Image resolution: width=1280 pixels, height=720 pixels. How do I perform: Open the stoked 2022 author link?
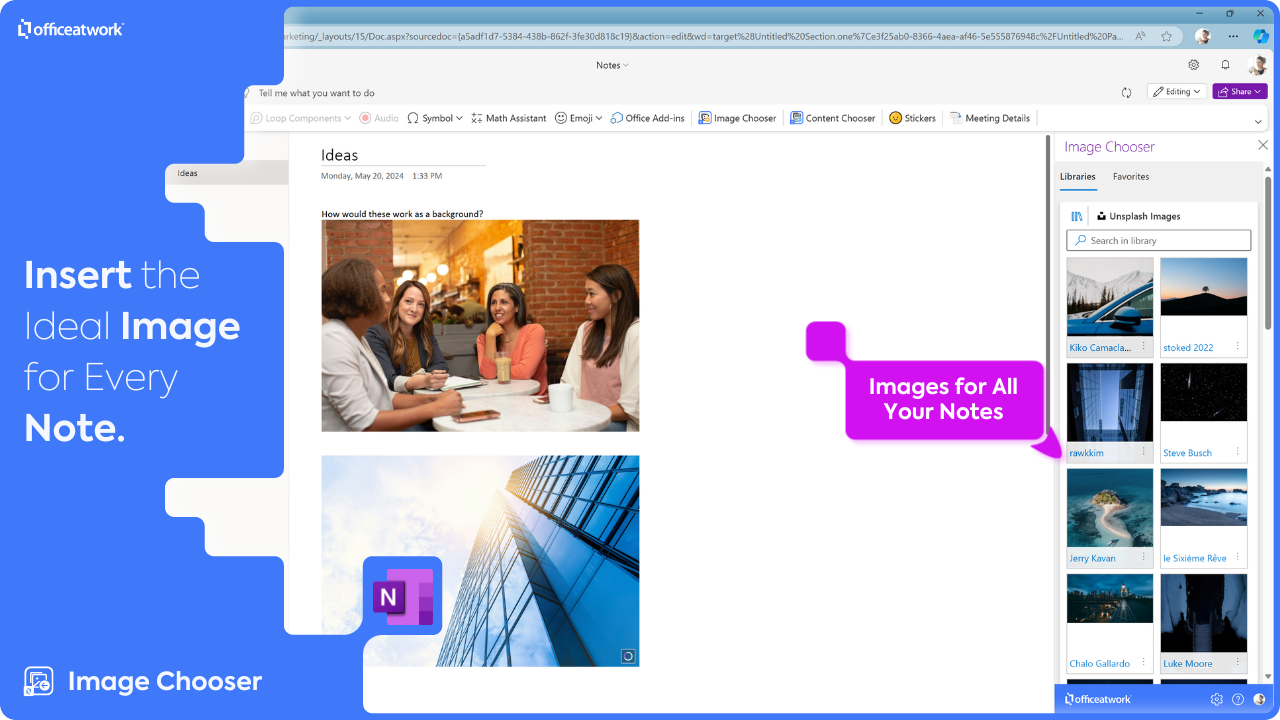click(1188, 348)
